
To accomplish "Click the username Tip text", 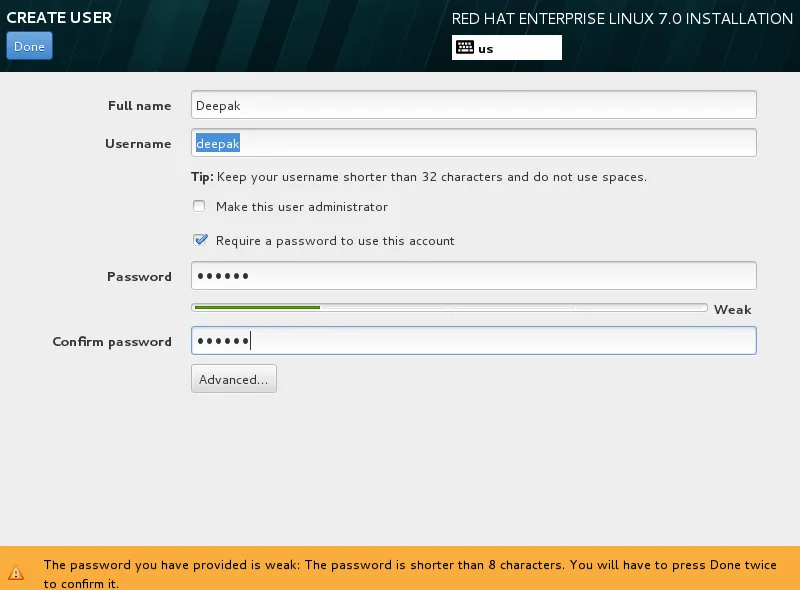I will (x=418, y=177).
